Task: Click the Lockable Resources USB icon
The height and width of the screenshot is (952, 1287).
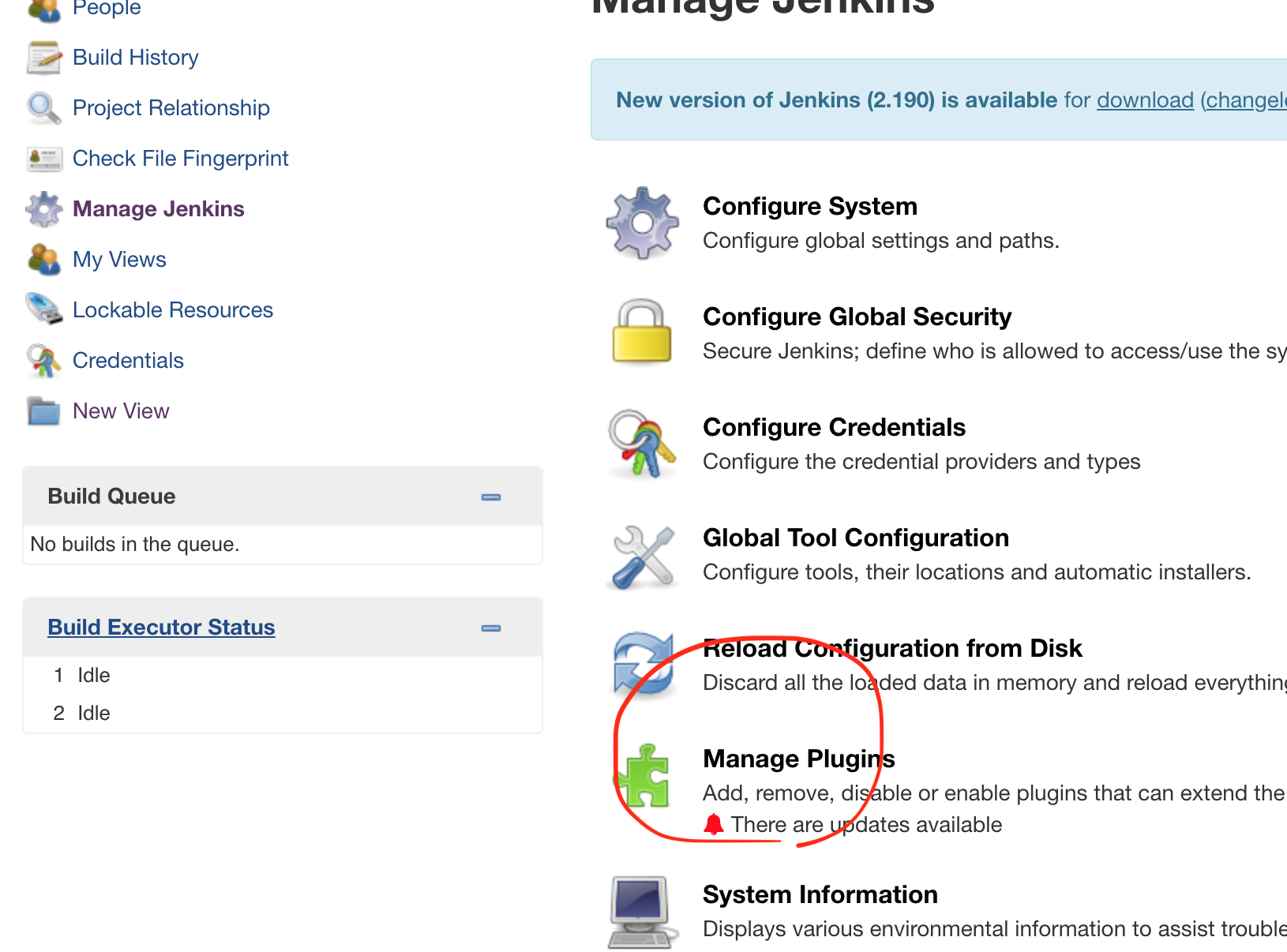Action: pos(44,309)
